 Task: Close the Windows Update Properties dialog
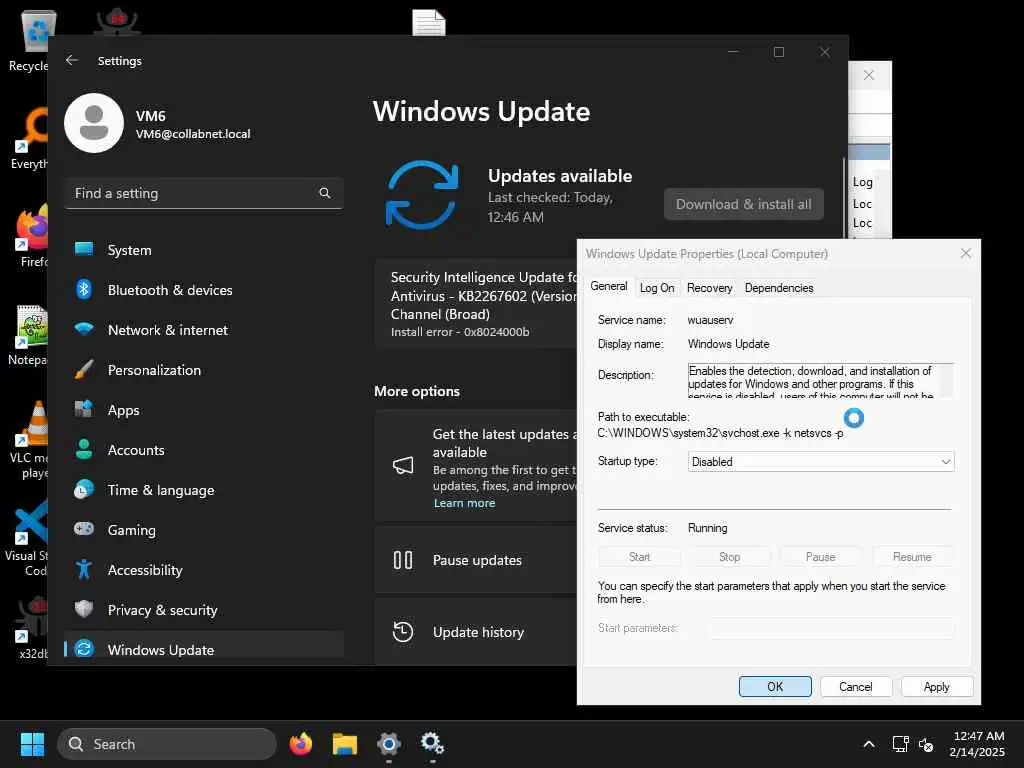[x=966, y=253]
